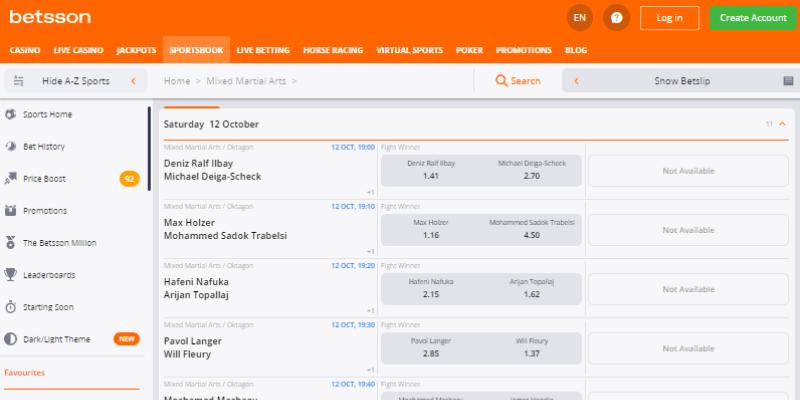Viewport: 800px width, 400px height.
Task: Show +1 markets for Hafeni Nafuka fight
Action: (x=371, y=311)
